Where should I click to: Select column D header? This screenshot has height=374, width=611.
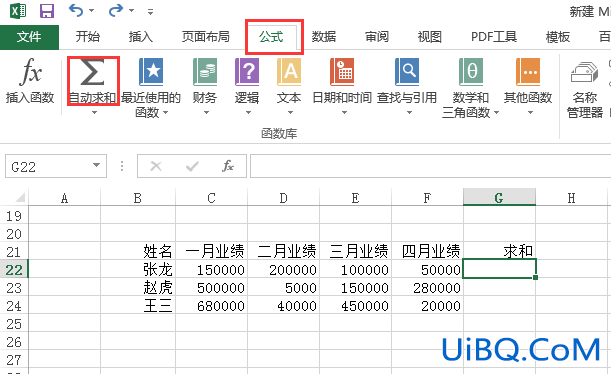pos(283,198)
